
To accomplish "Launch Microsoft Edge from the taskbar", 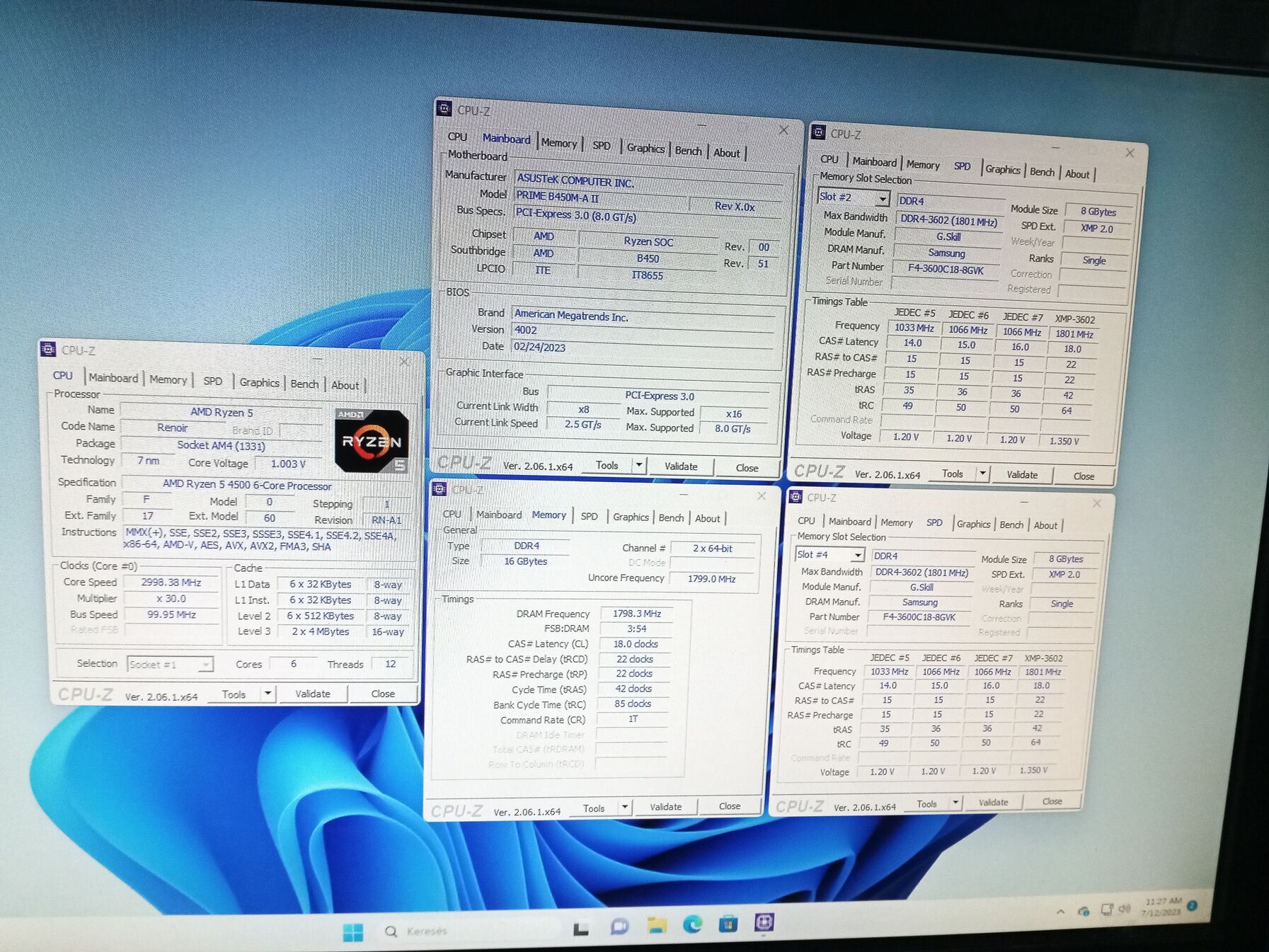I will [x=692, y=923].
